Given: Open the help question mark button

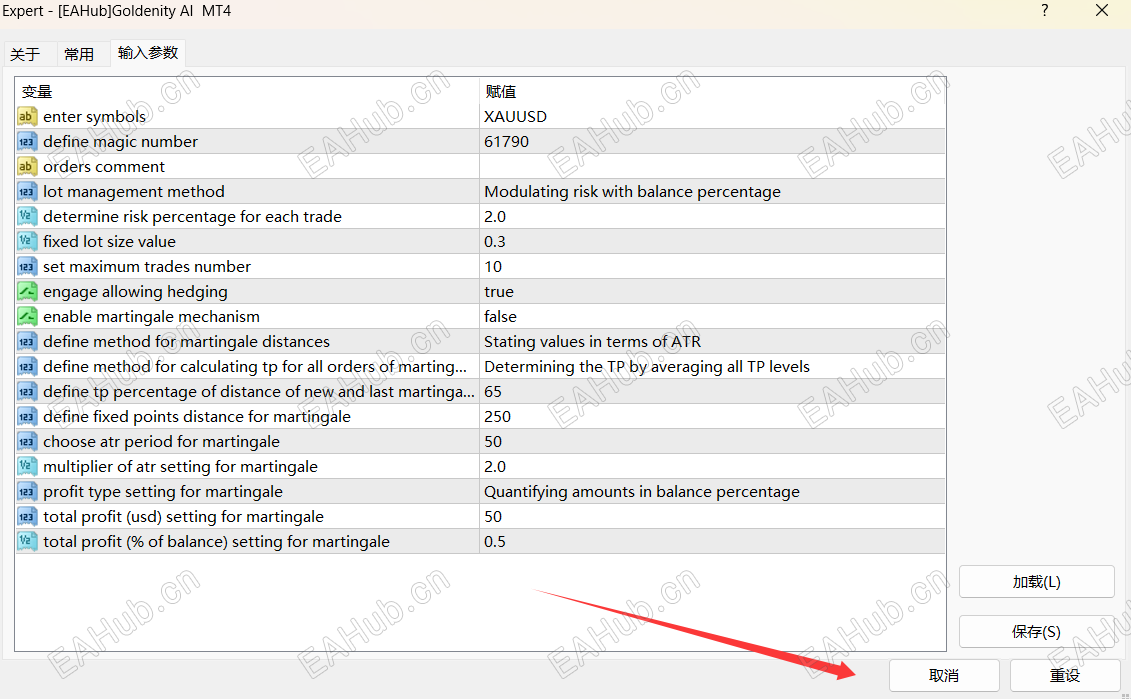Looking at the screenshot, I should [1044, 11].
